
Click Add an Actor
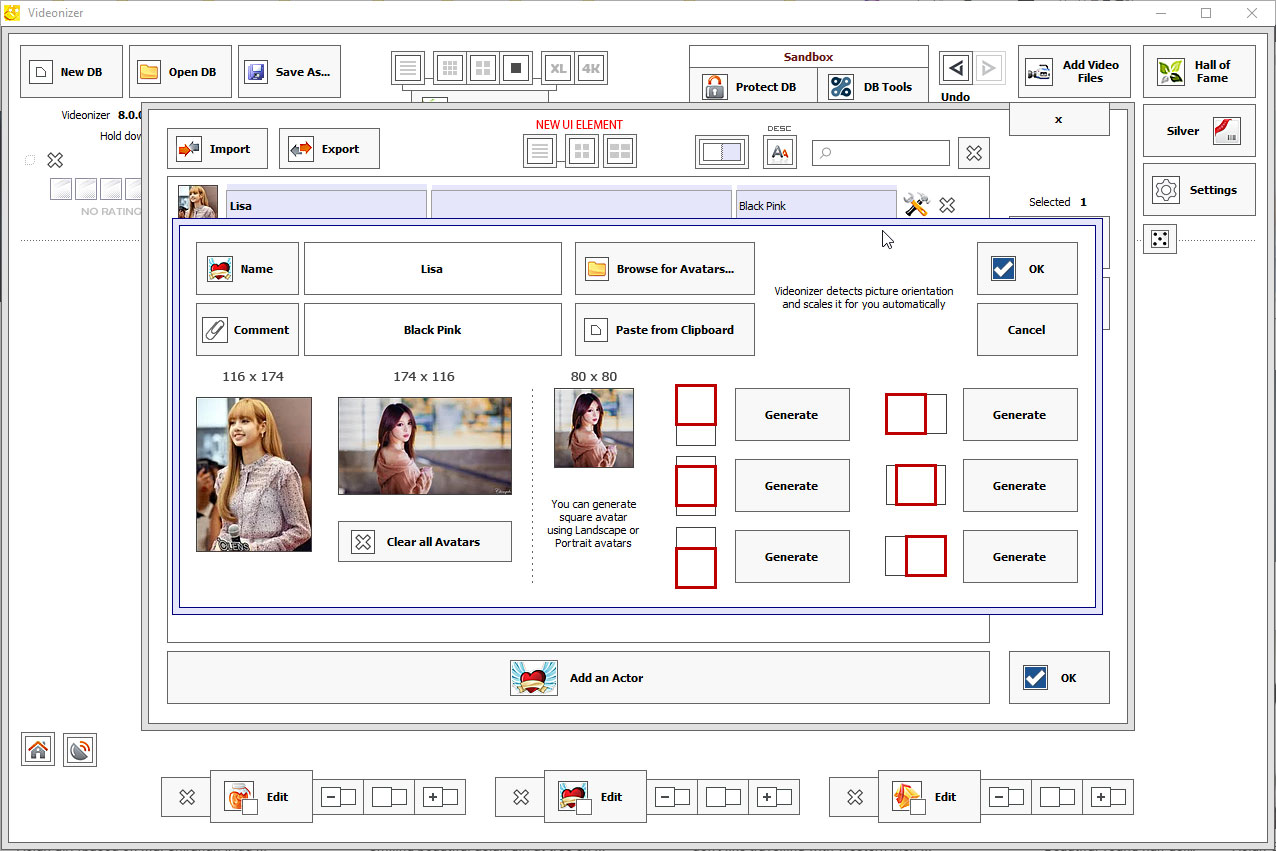click(x=578, y=678)
